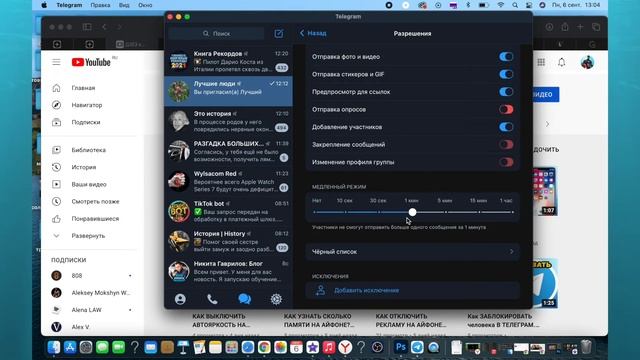
Task: Click the Spotlight search icon in menu bar
Action: [515, 5]
